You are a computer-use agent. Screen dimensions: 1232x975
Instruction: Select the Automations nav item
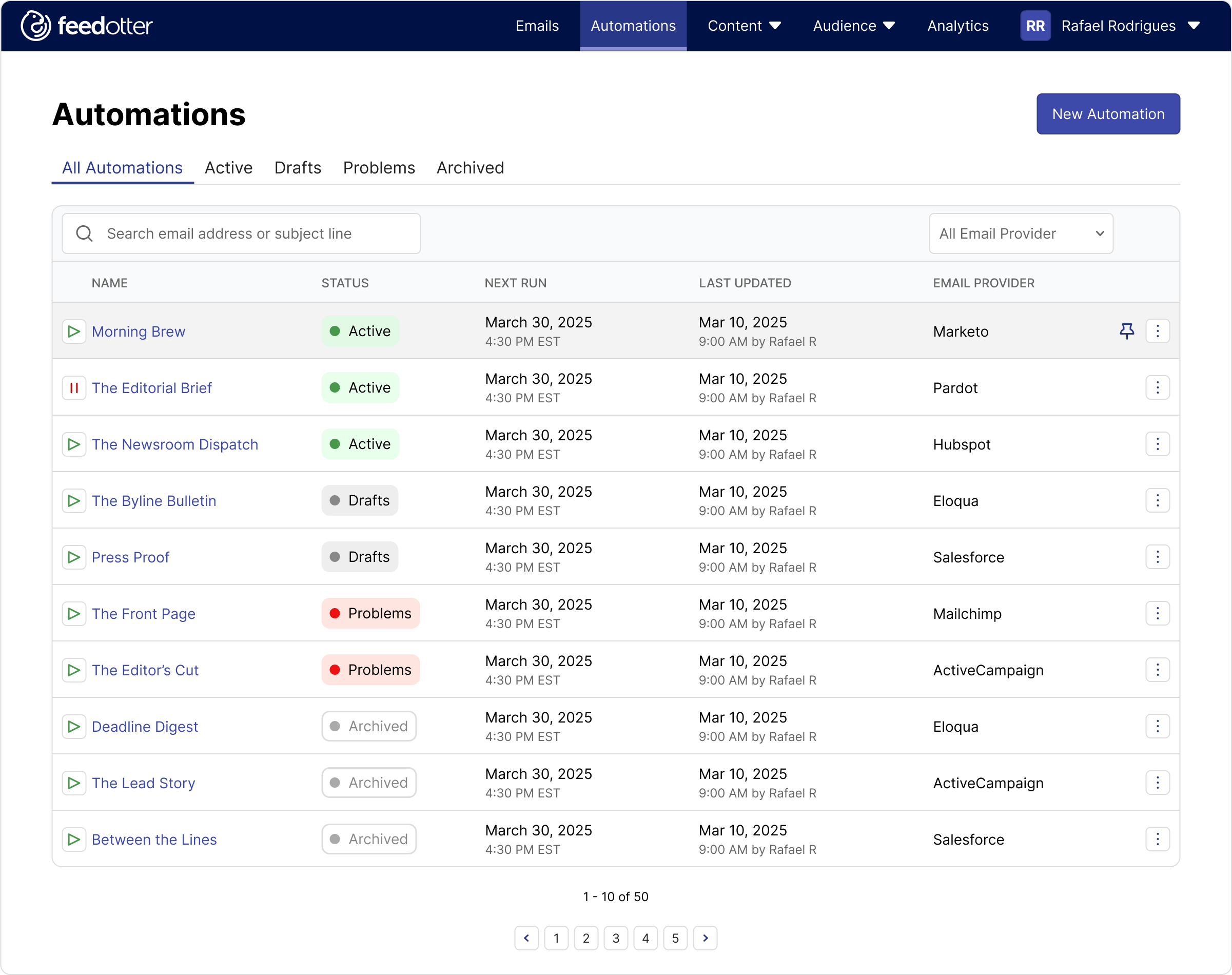click(x=633, y=26)
